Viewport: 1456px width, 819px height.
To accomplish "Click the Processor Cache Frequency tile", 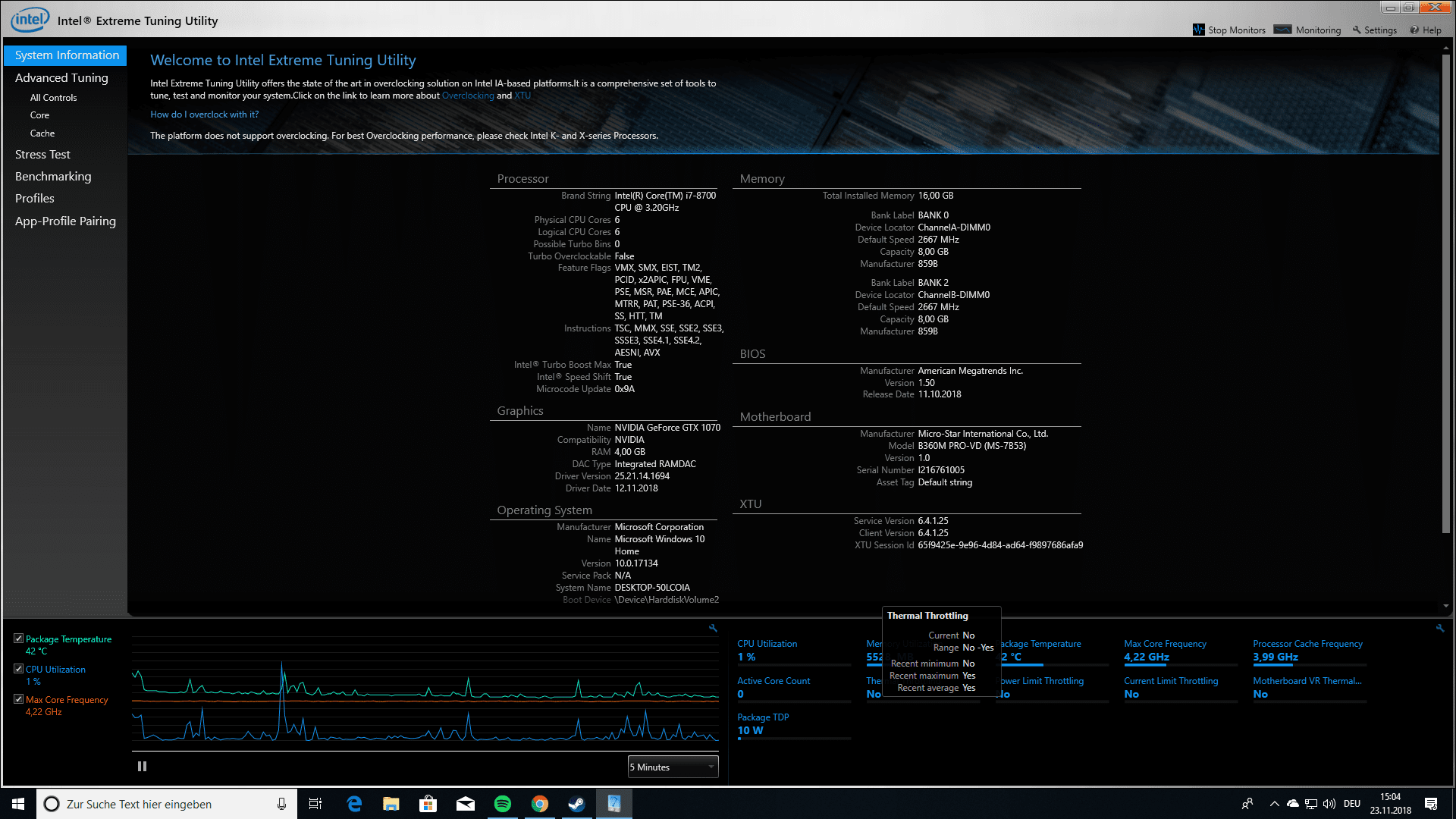I will (x=1309, y=651).
